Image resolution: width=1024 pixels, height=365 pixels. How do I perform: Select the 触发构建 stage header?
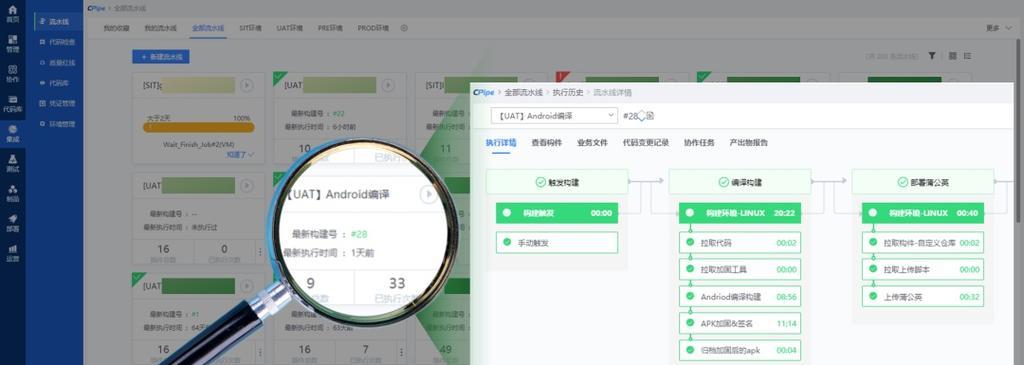(x=557, y=182)
